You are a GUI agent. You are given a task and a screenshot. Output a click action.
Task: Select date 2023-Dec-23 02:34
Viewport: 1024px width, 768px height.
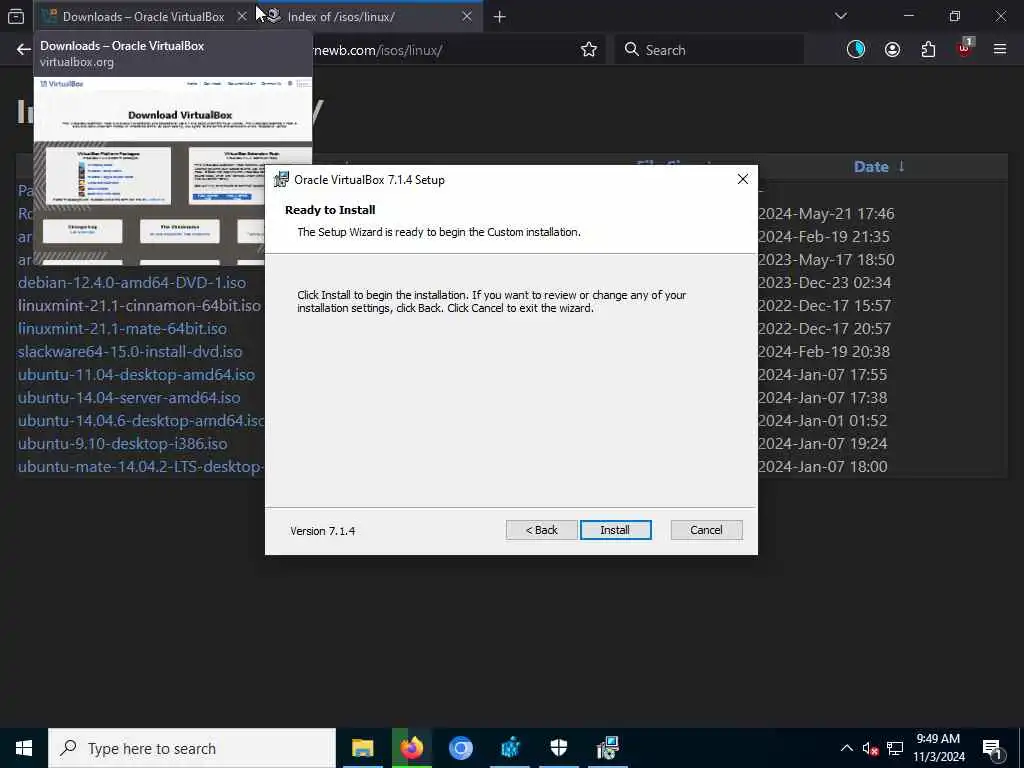point(824,282)
